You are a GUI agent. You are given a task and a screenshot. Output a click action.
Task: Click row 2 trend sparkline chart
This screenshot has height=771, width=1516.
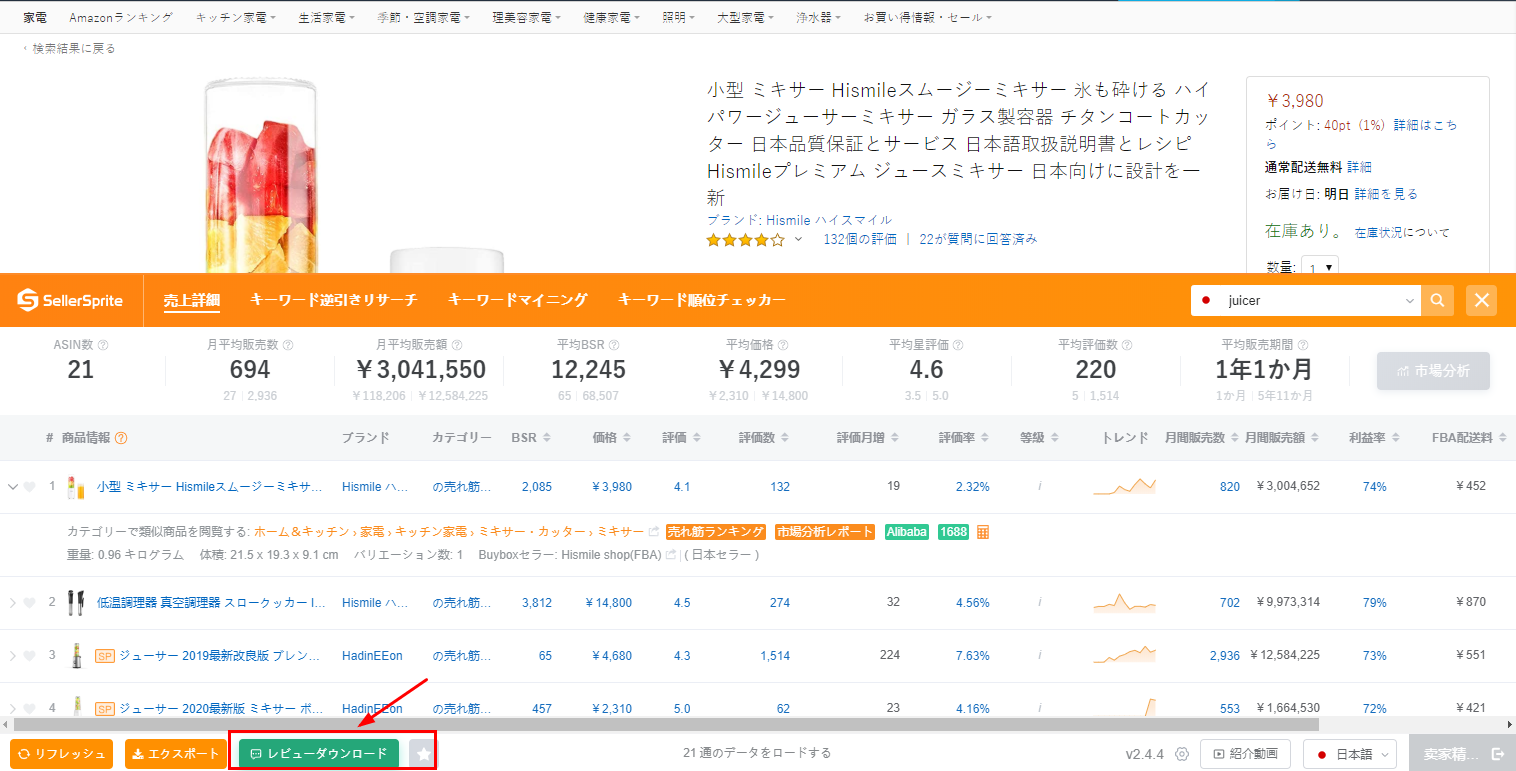point(1124,603)
